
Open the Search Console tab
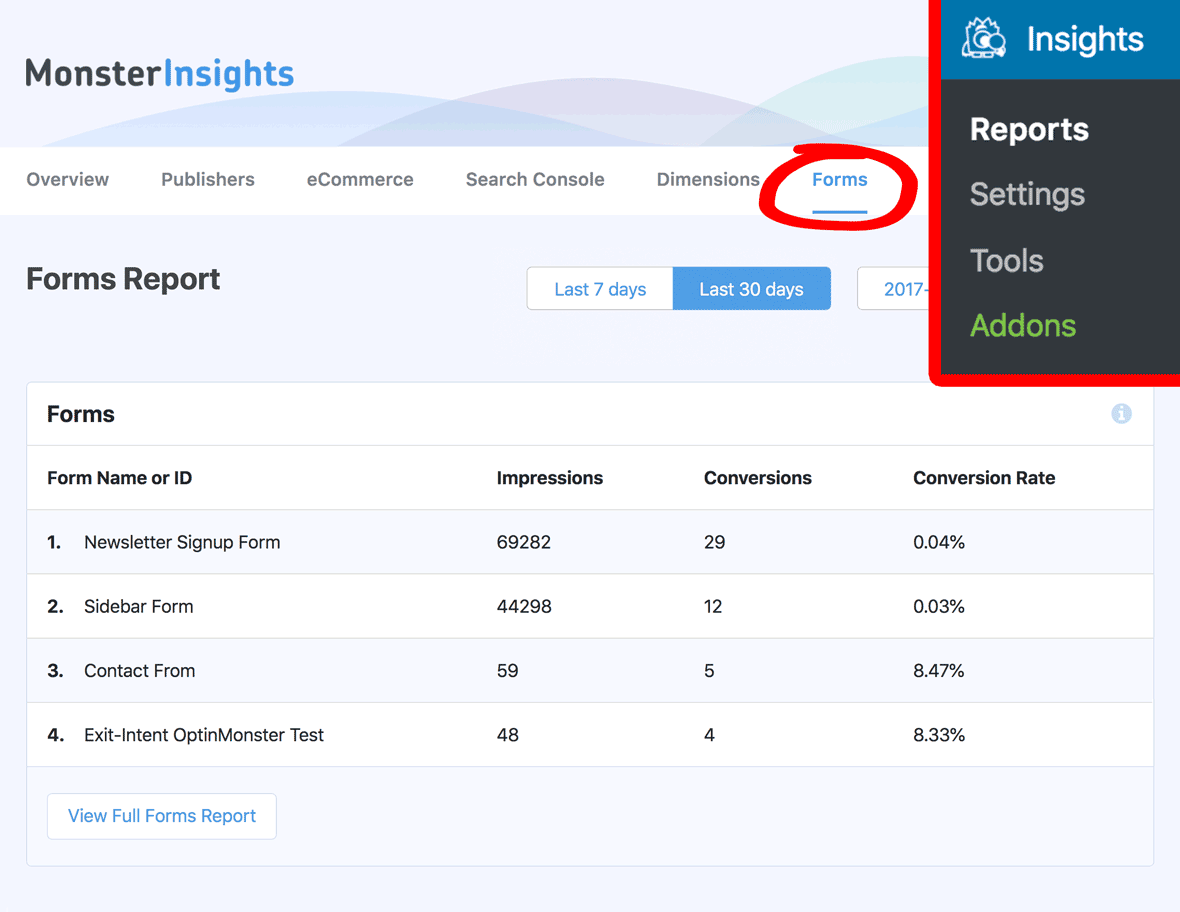pos(534,180)
